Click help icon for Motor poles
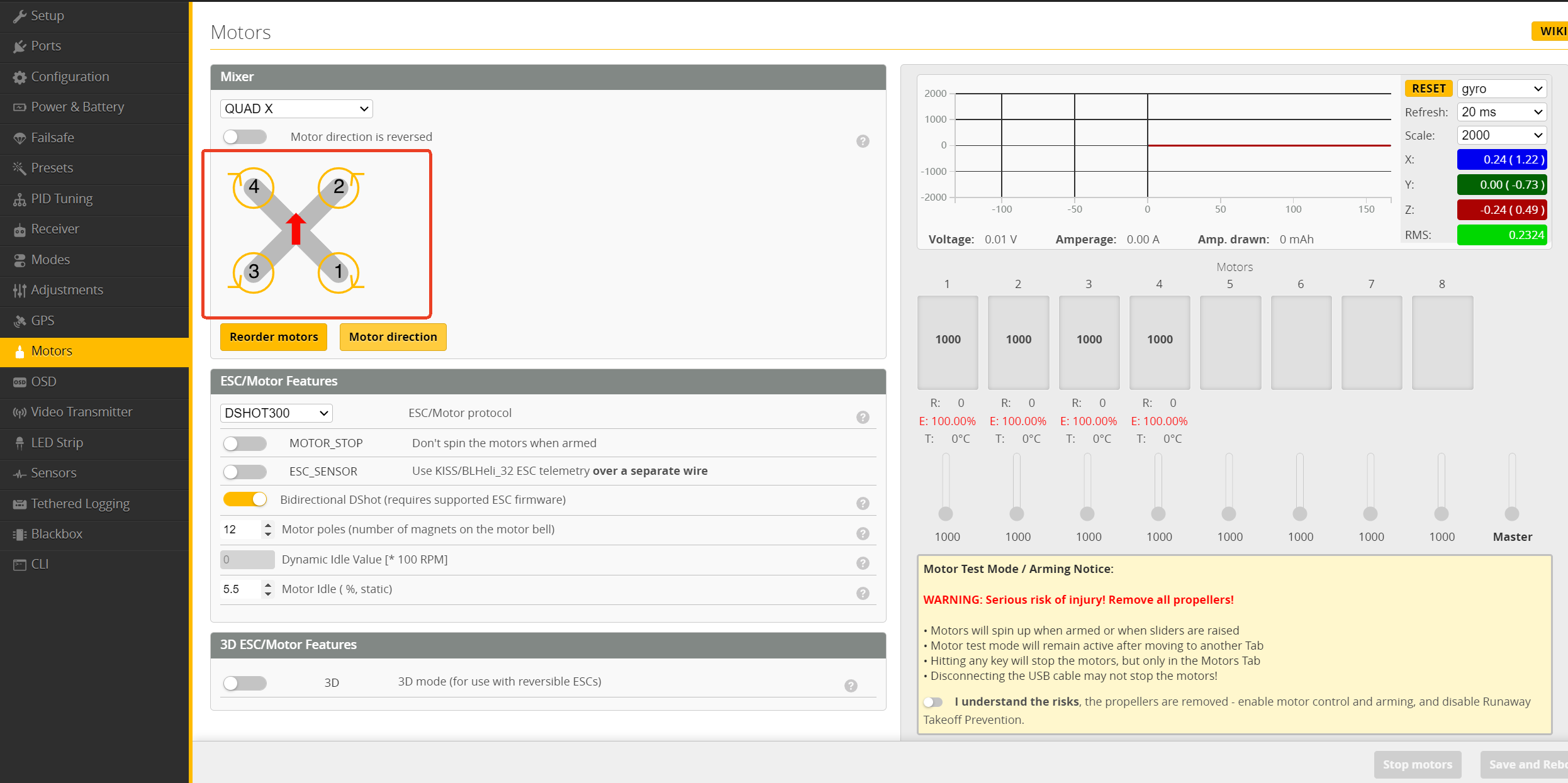Image resolution: width=1568 pixels, height=783 pixels. (x=863, y=533)
